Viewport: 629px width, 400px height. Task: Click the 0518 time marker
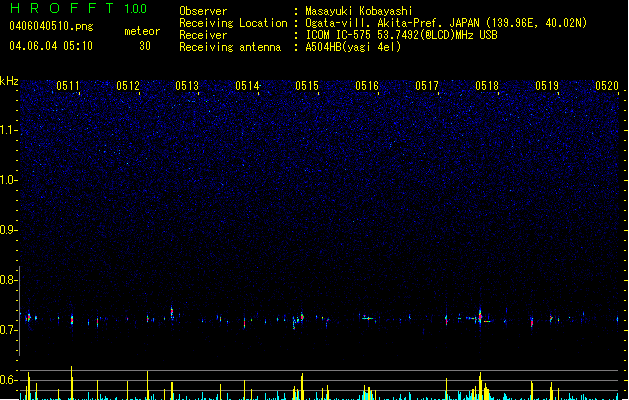click(x=487, y=86)
